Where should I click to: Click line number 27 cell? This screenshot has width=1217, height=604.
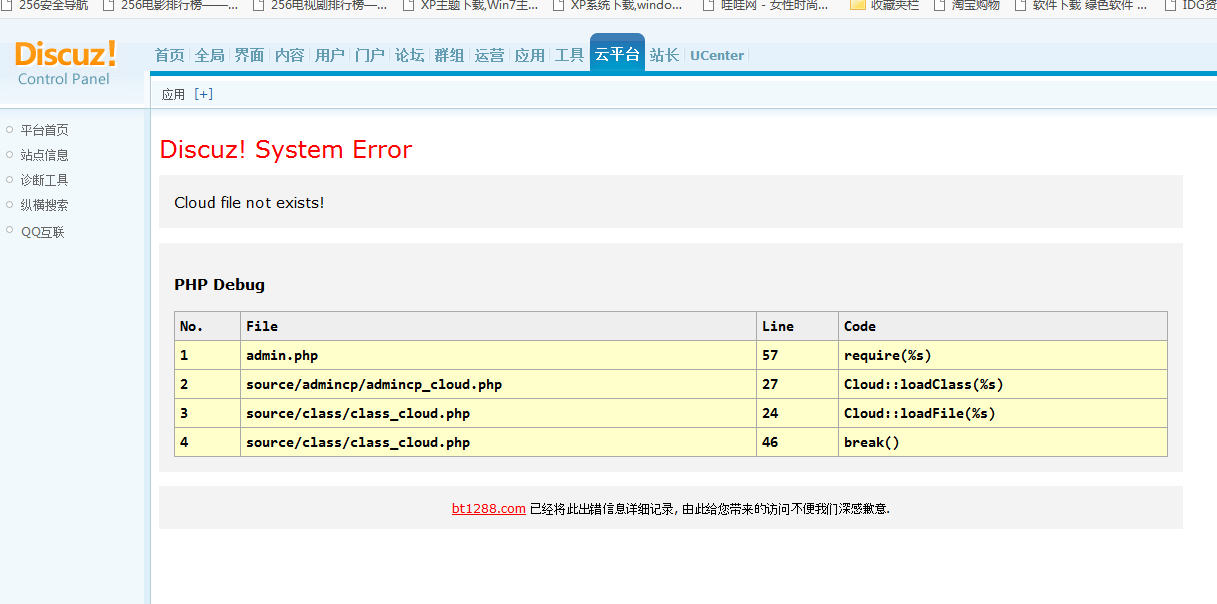797,384
